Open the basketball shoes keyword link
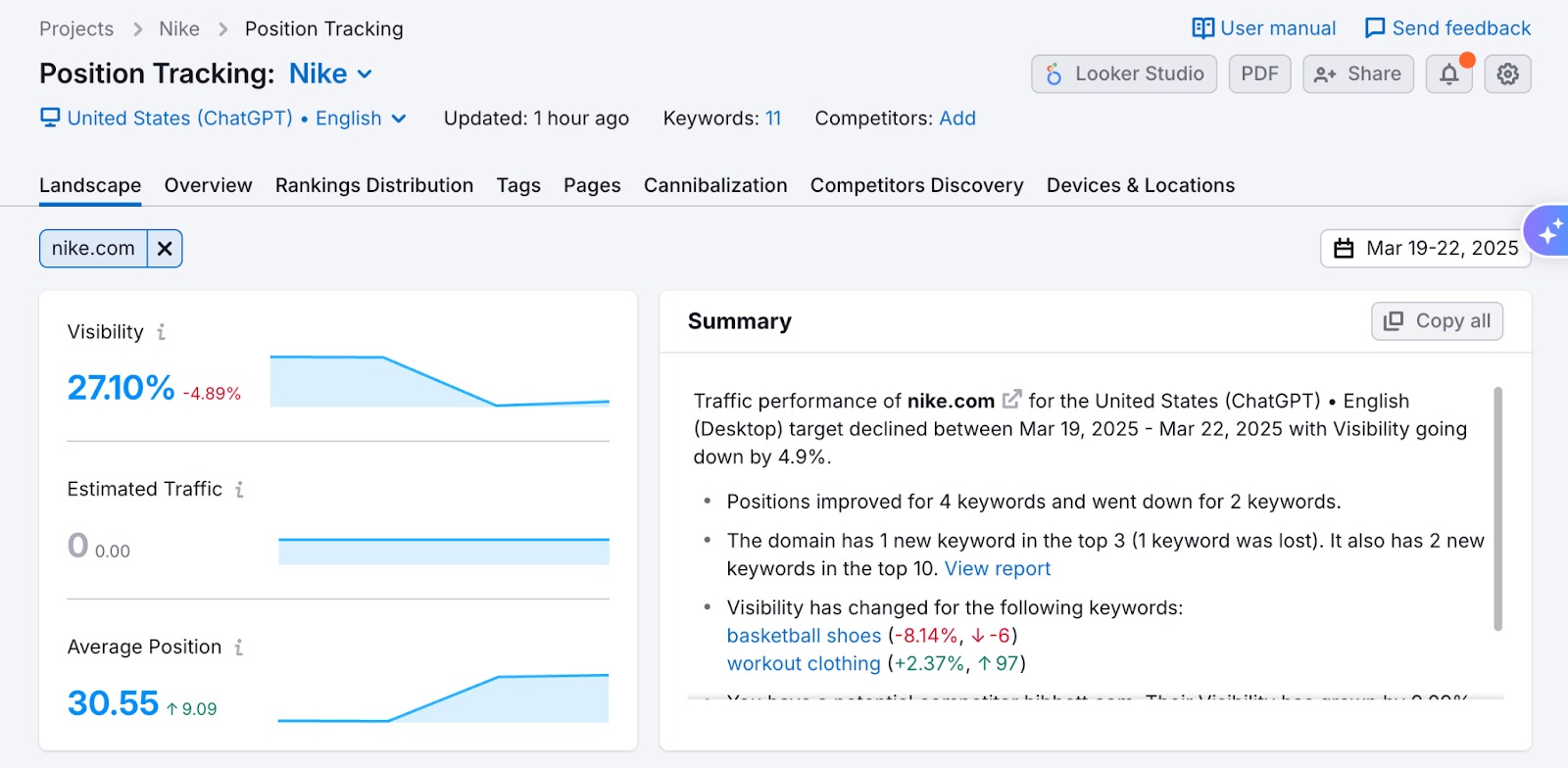The image size is (1568, 768). pyautogui.click(x=804, y=636)
